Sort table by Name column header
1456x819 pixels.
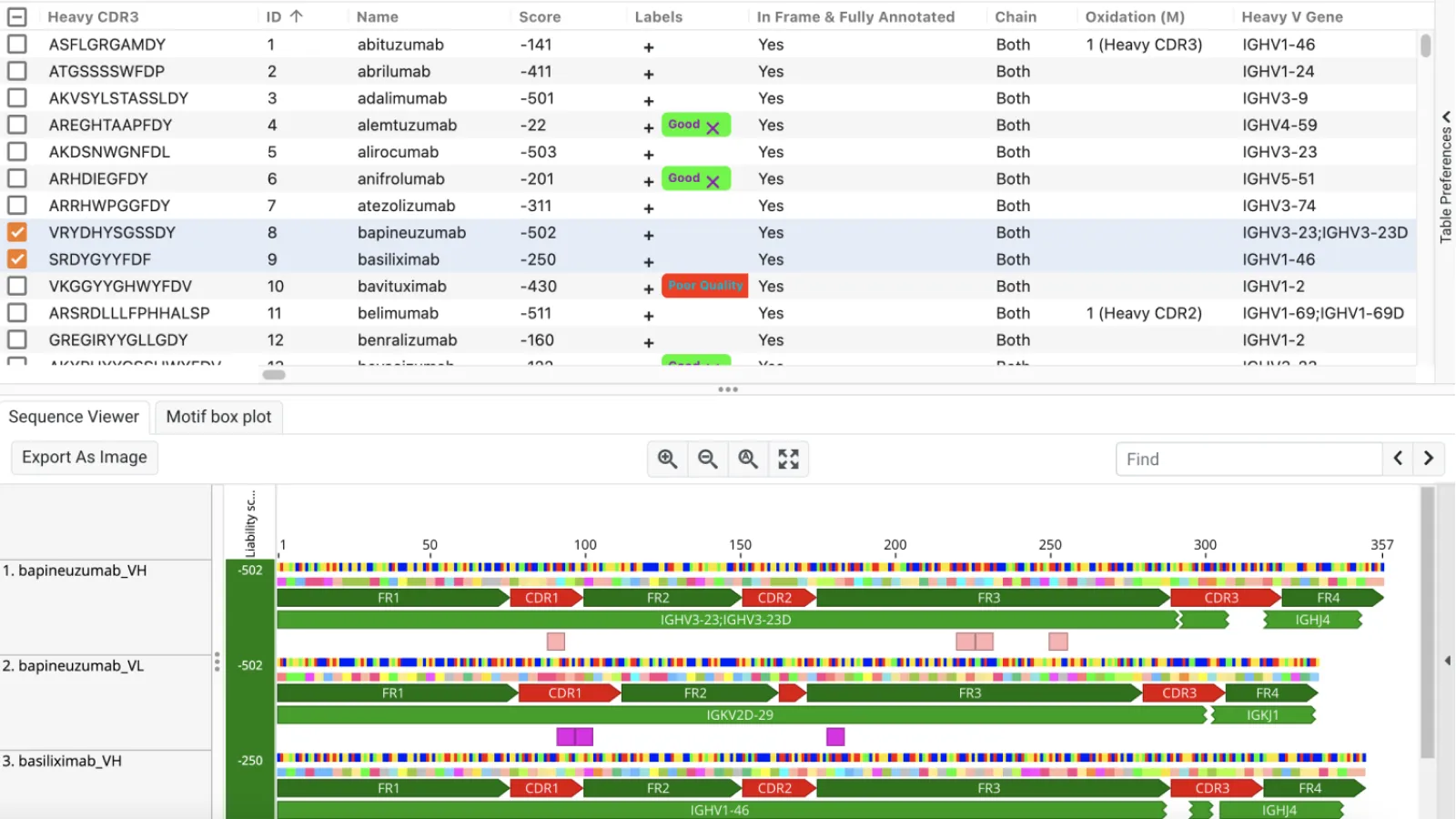pyautogui.click(x=378, y=16)
